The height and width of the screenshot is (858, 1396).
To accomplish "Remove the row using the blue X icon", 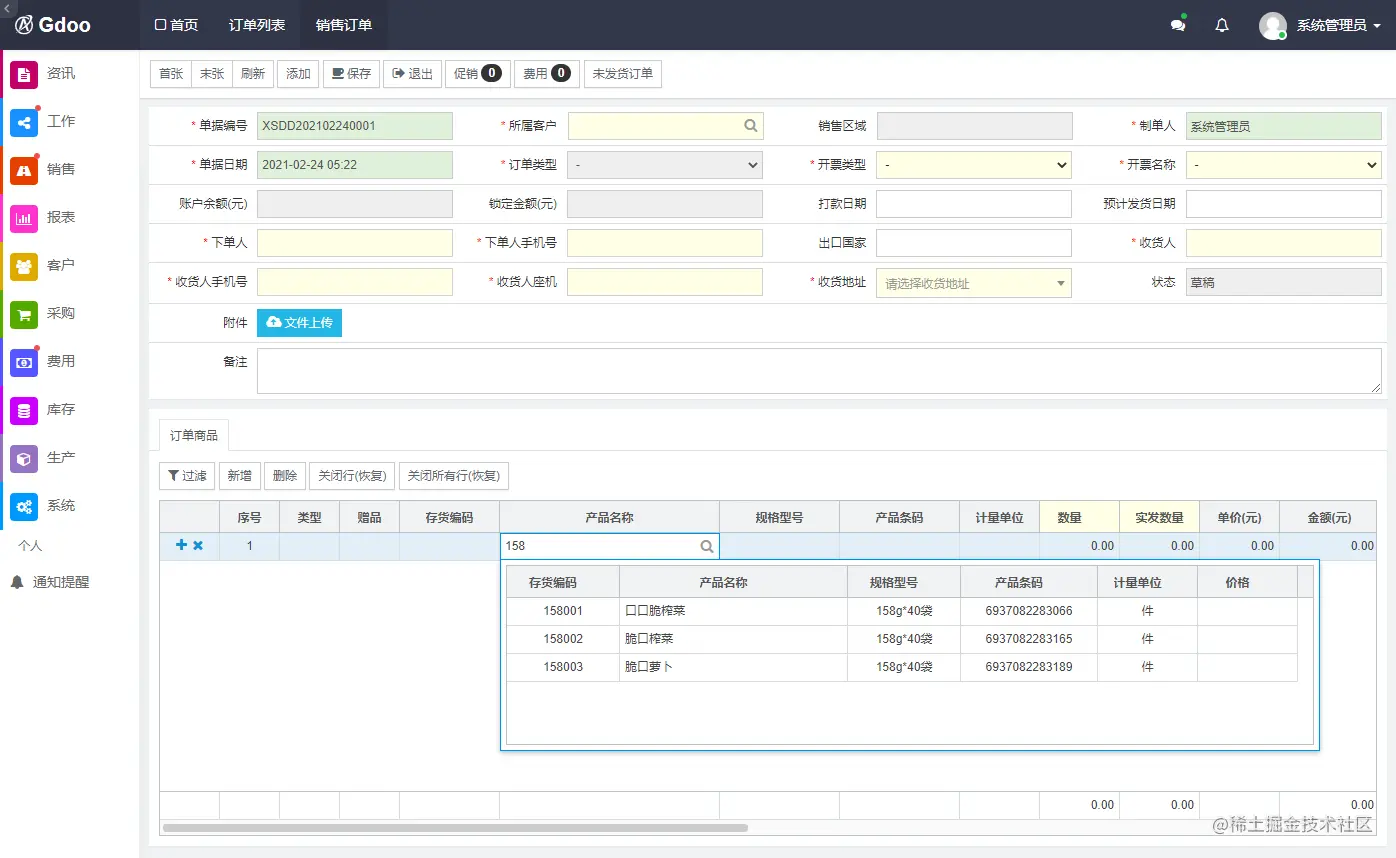I will click(198, 545).
